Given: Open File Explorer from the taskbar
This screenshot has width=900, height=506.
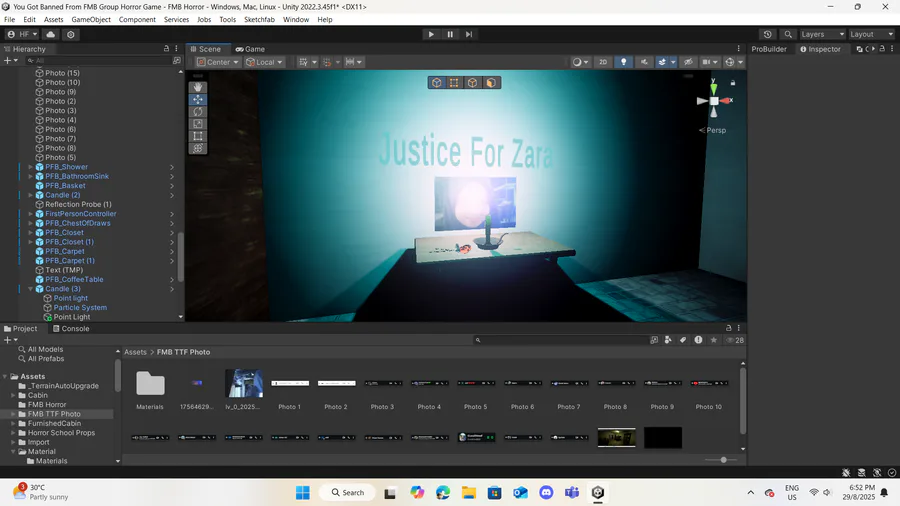Looking at the screenshot, I should click(469, 492).
